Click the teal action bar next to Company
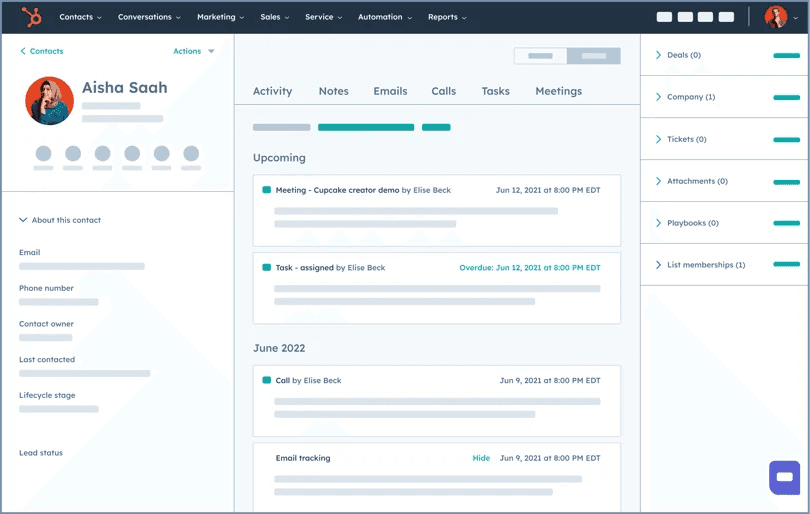This screenshot has height=514, width=810. coord(786,98)
